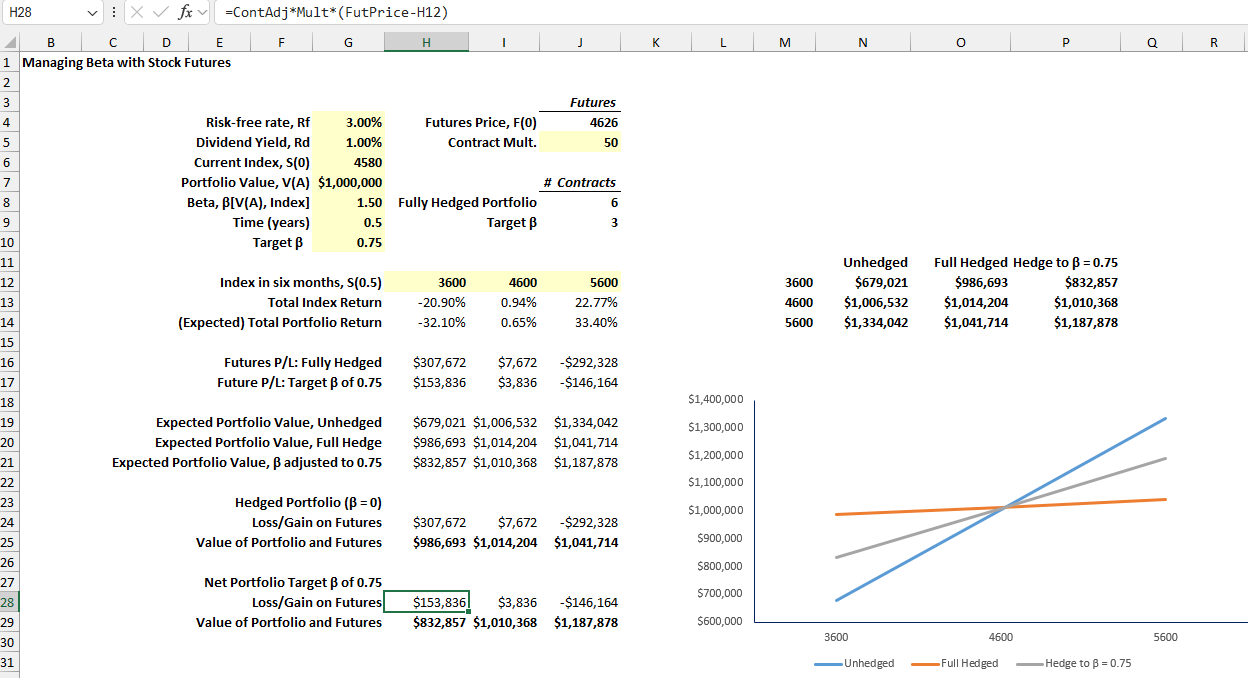Click inside the formula bar
This screenshot has height=678, width=1248.
pyautogui.click(x=400, y=13)
